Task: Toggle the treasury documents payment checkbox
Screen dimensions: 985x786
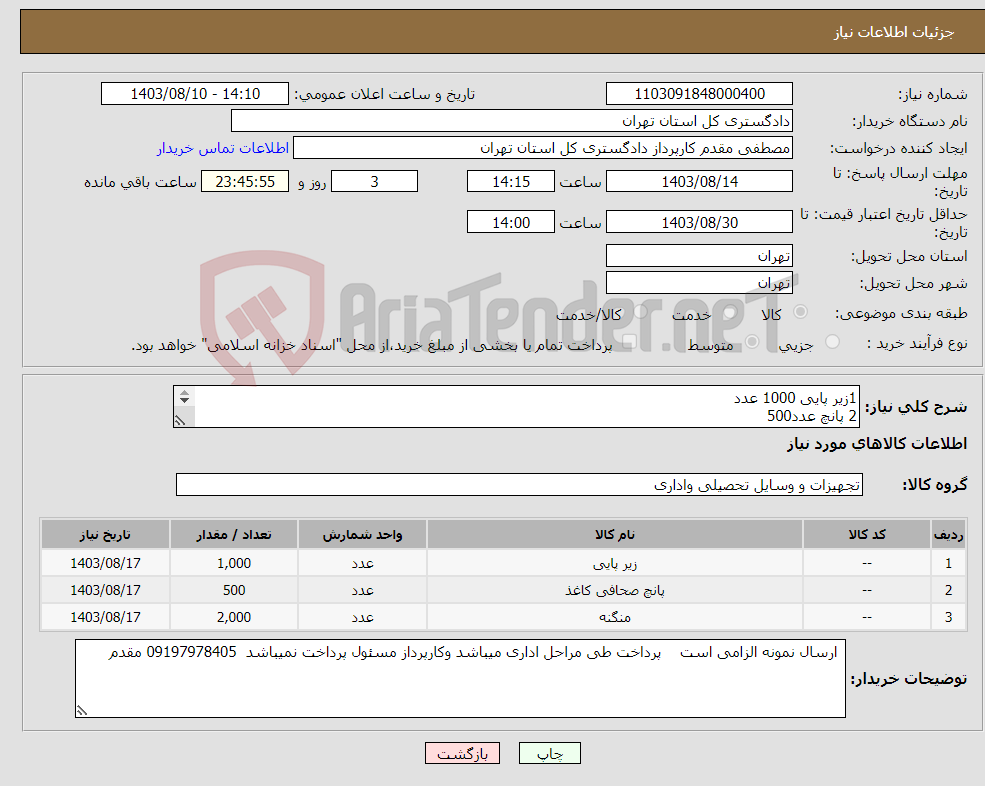Action: pos(629,342)
